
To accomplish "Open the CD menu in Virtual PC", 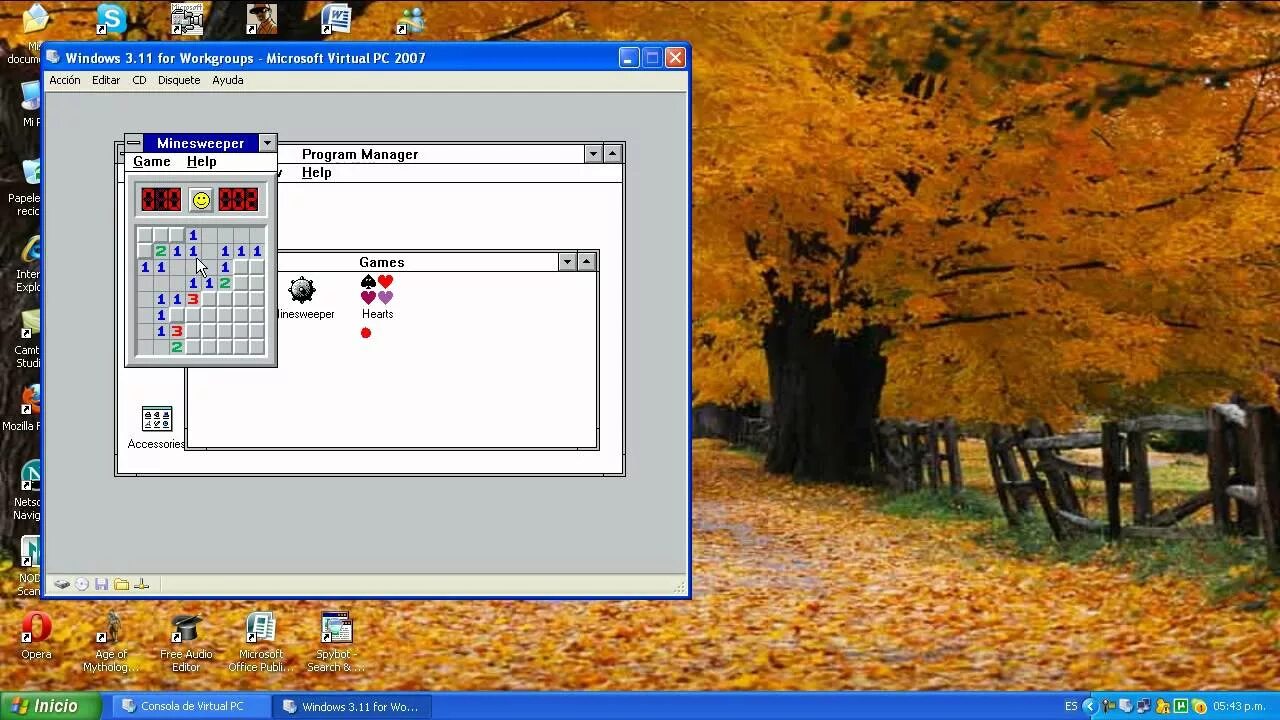I will tap(139, 80).
